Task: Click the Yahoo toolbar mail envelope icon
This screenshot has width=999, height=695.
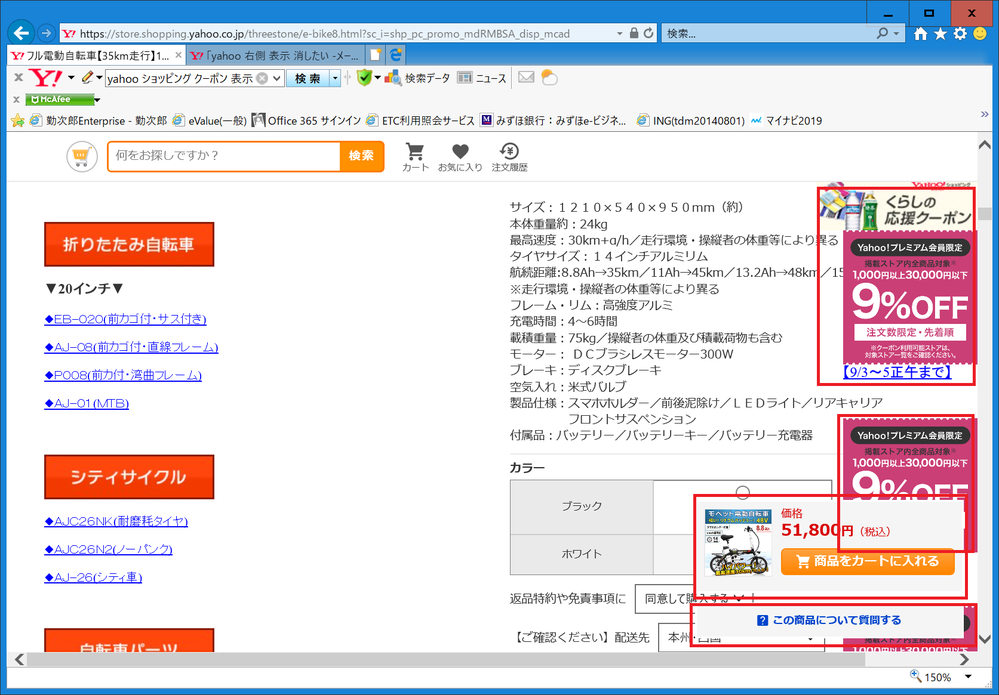Action: click(526, 78)
